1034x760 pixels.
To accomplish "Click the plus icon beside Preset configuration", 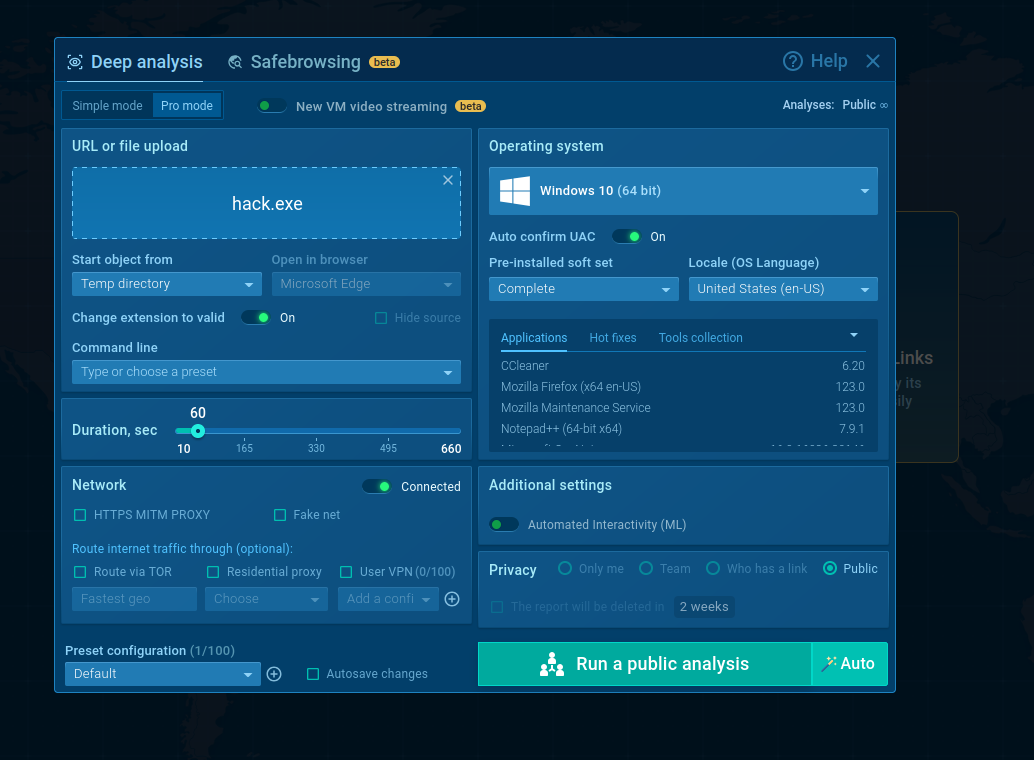I will (x=274, y=674).
